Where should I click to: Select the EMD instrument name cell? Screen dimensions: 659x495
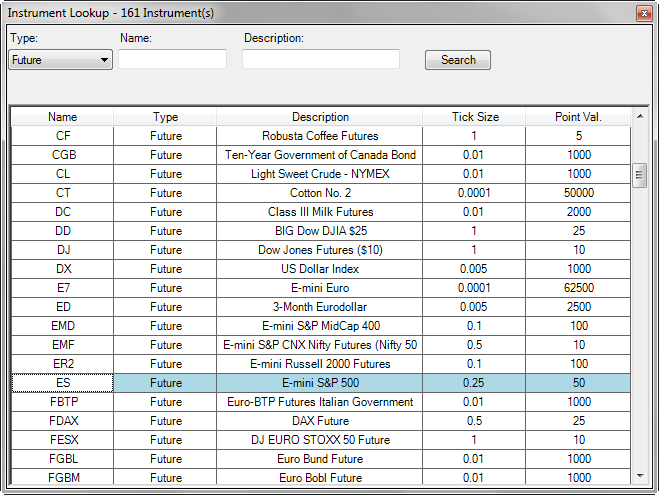[x=63, y=326]
